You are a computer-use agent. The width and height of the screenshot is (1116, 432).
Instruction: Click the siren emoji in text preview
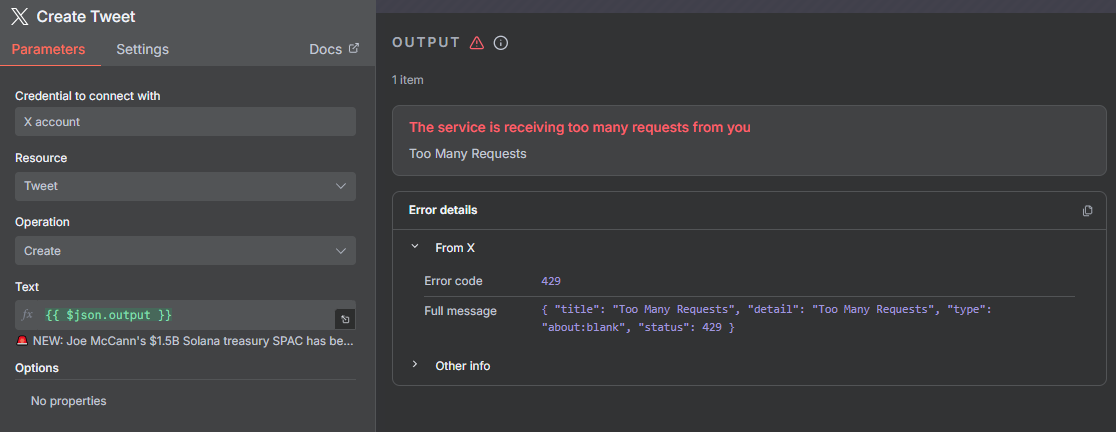click(22, 341)
